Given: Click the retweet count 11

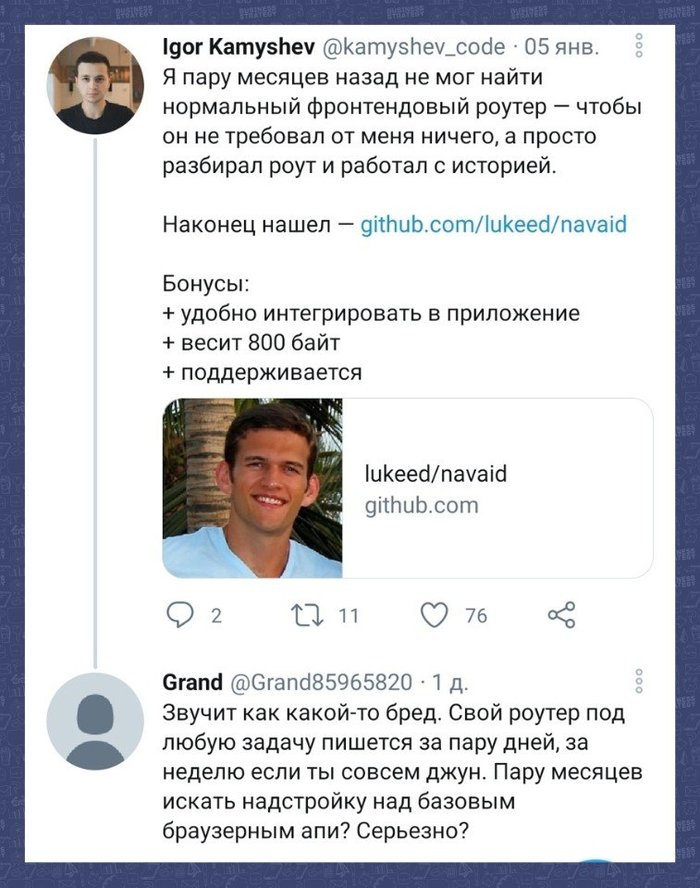Looking at the screenshot, I should click(348, 616).
